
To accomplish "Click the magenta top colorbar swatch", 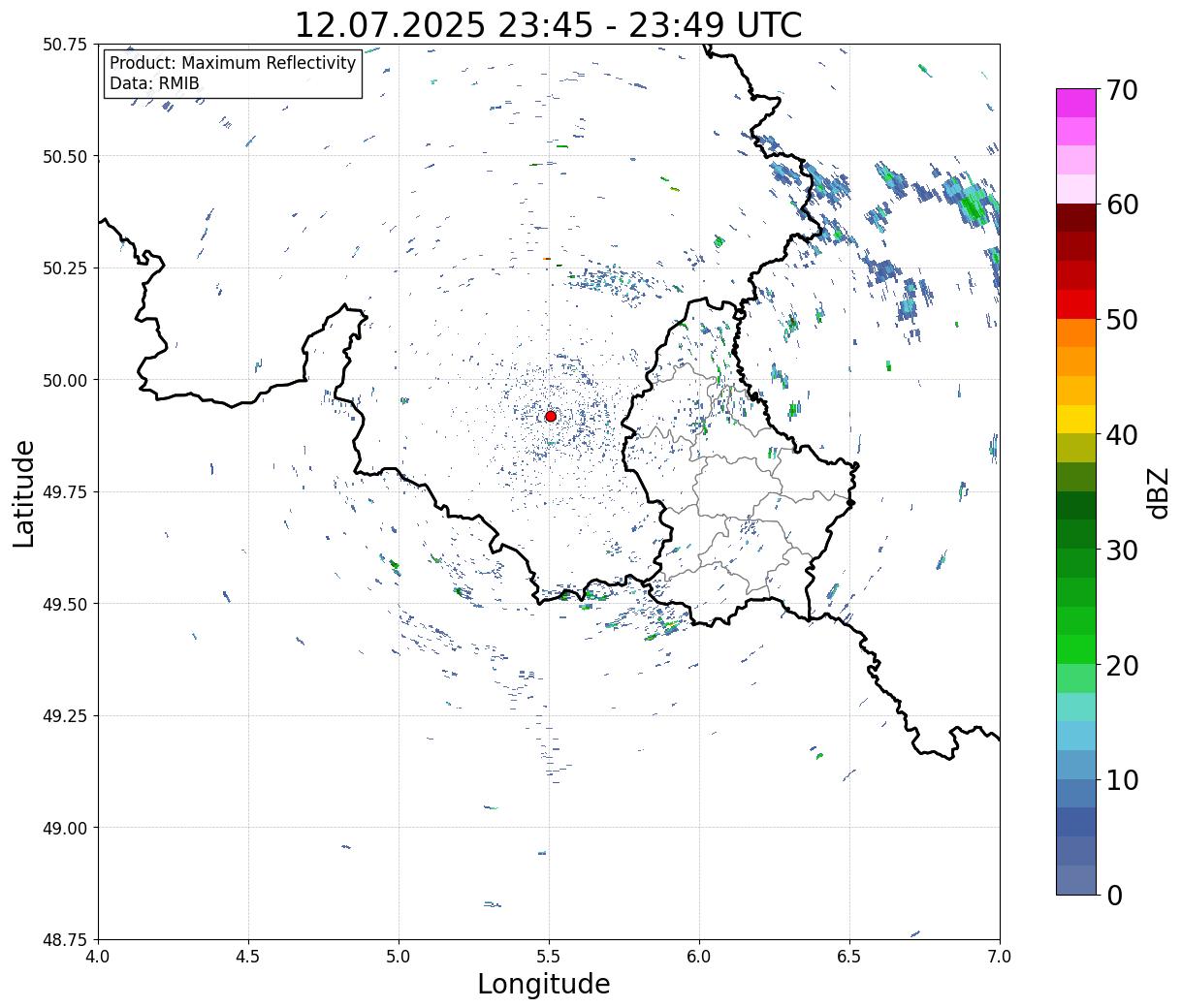I will point(1076,103).
